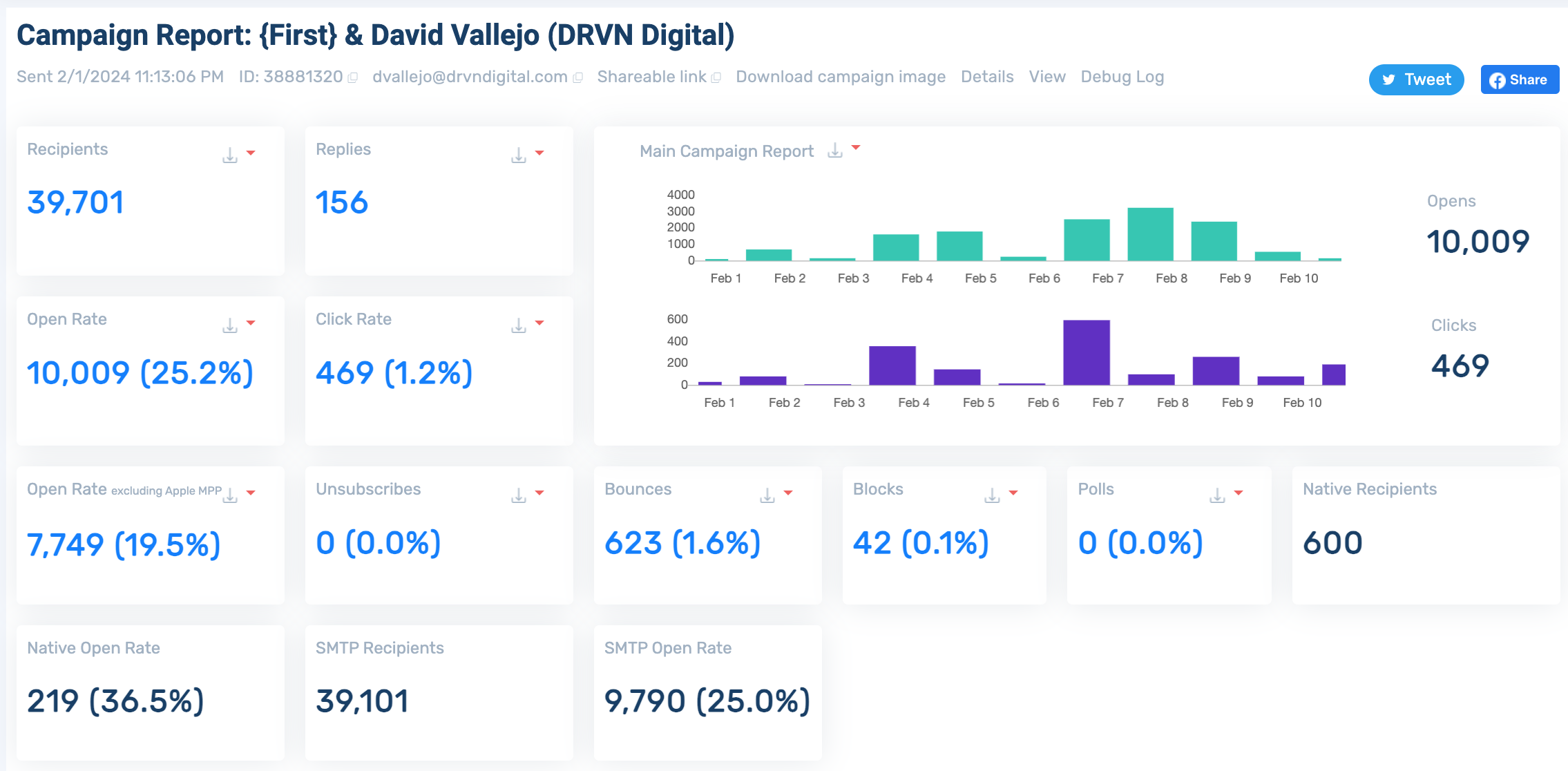
Task: Download the Replies data
Action: [519, 155]
